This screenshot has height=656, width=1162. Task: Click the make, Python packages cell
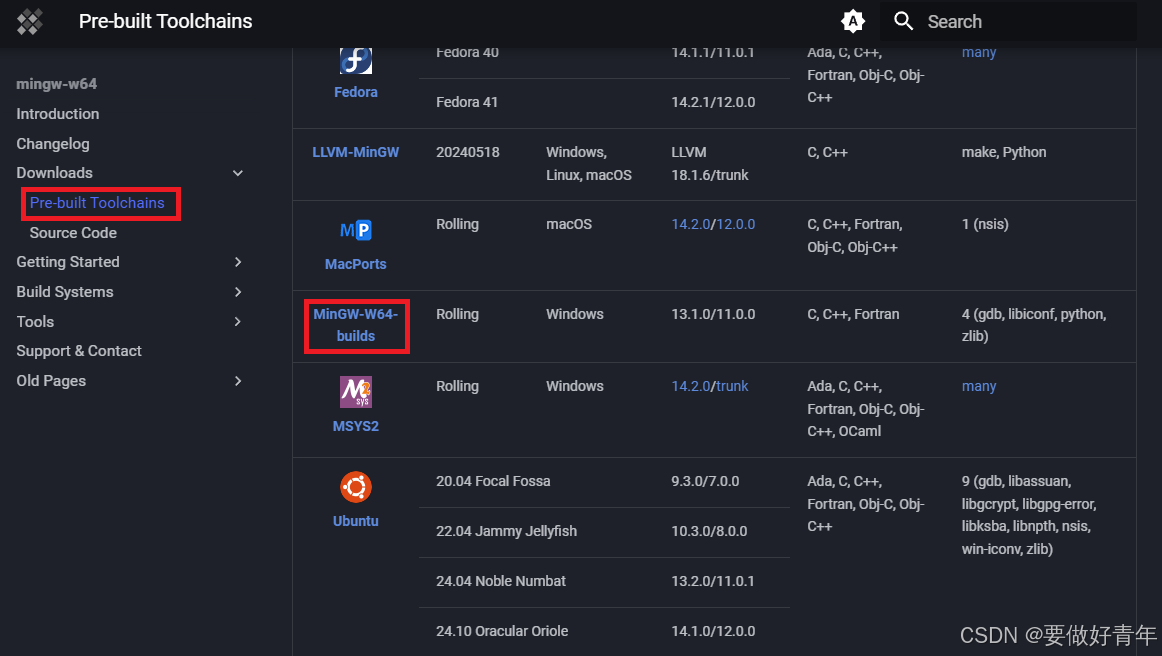pos(1004,152)
